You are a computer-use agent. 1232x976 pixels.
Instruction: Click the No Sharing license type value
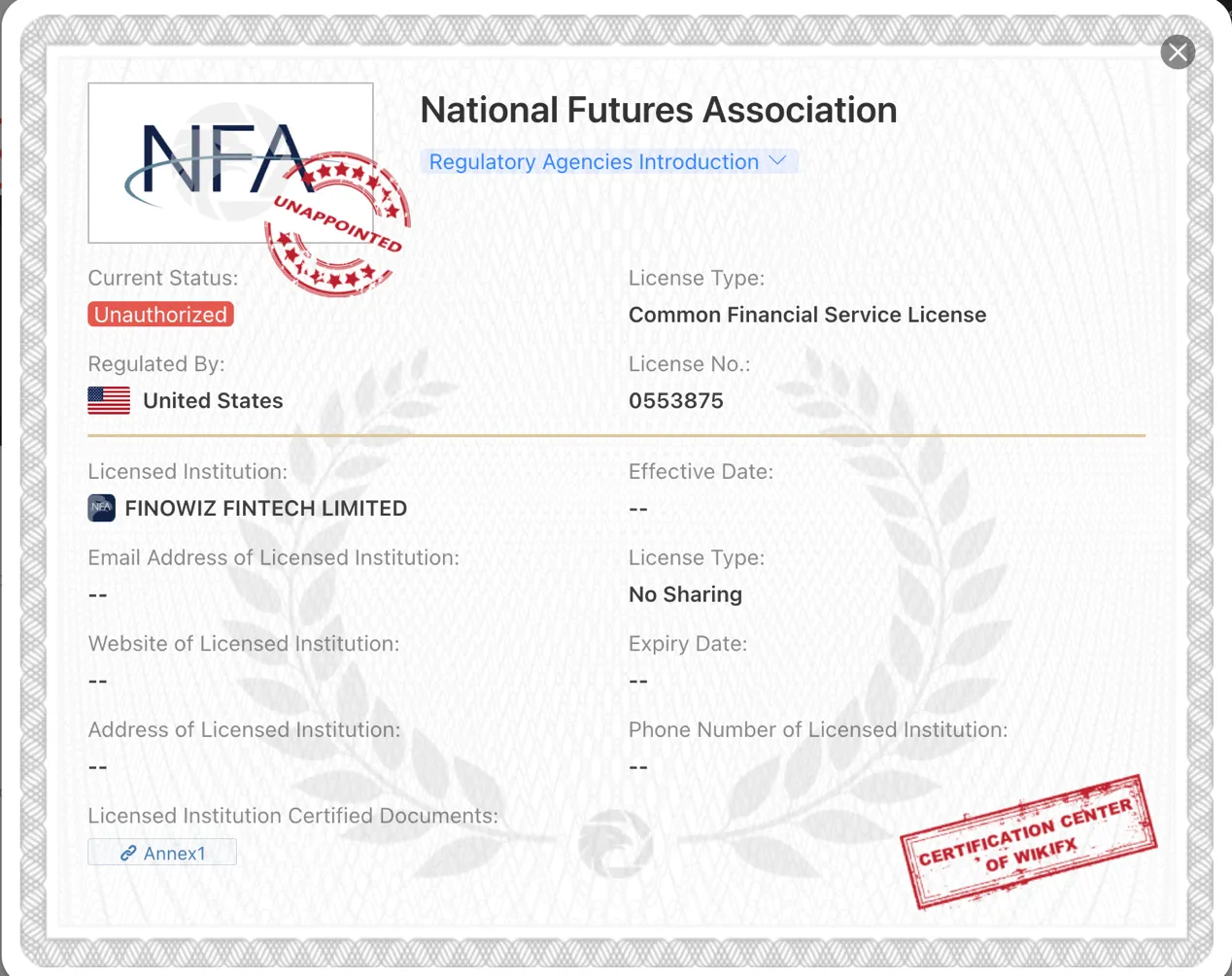click(x=685, y=594)
